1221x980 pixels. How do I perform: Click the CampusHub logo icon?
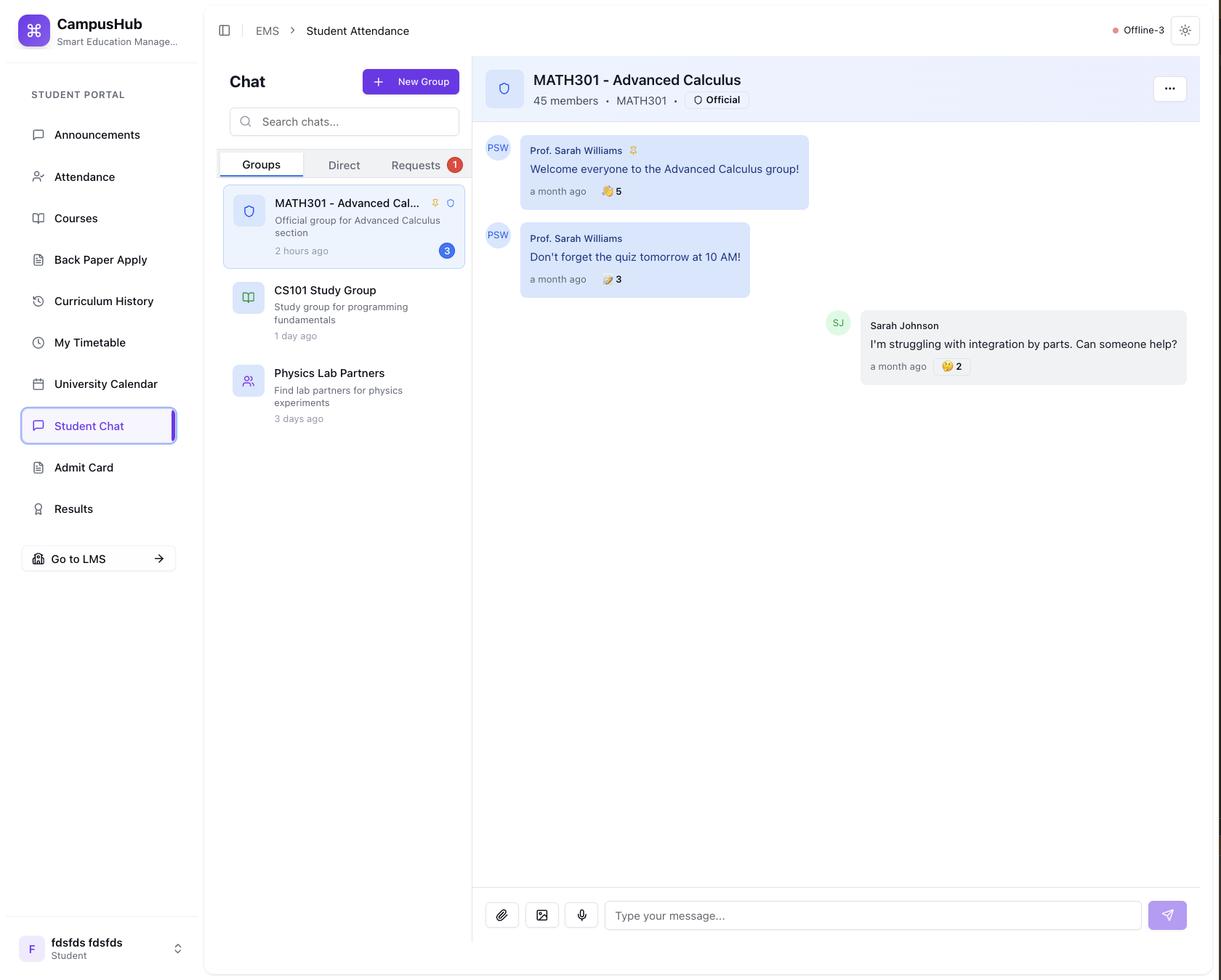pyautogui.click(x=34, y=31)
